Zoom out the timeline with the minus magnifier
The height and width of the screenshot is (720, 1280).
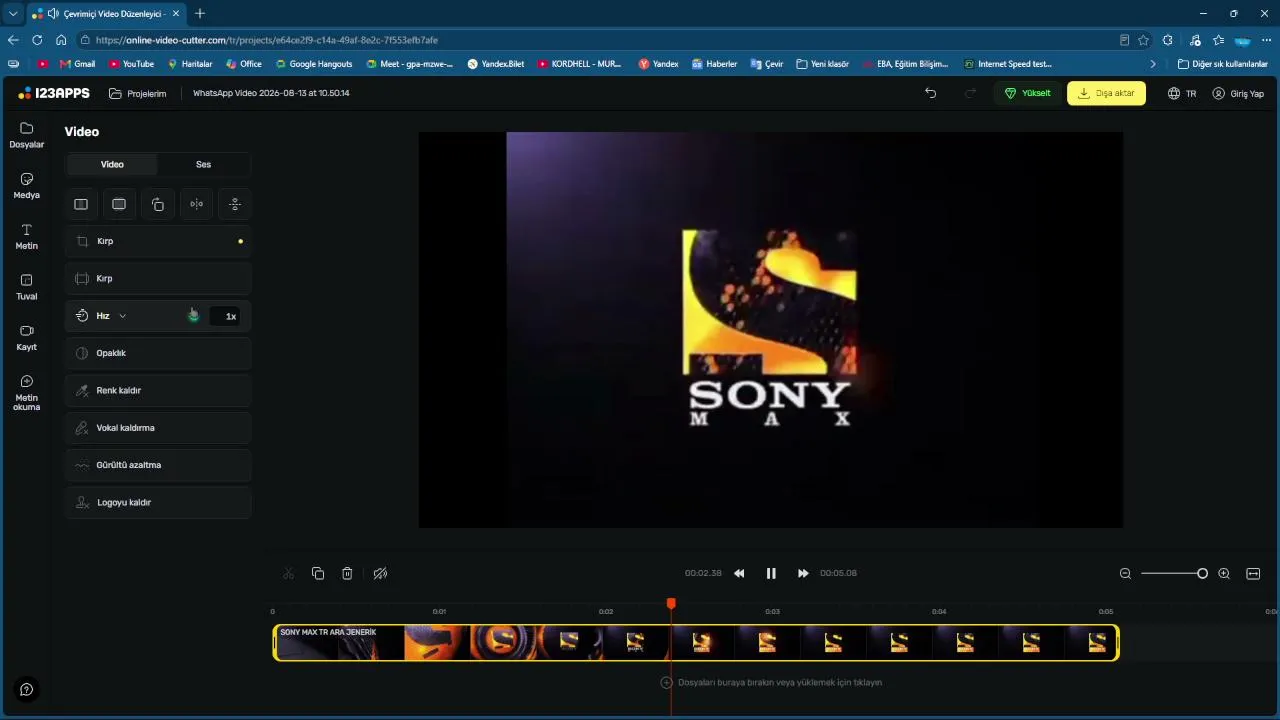(1125, 573)
